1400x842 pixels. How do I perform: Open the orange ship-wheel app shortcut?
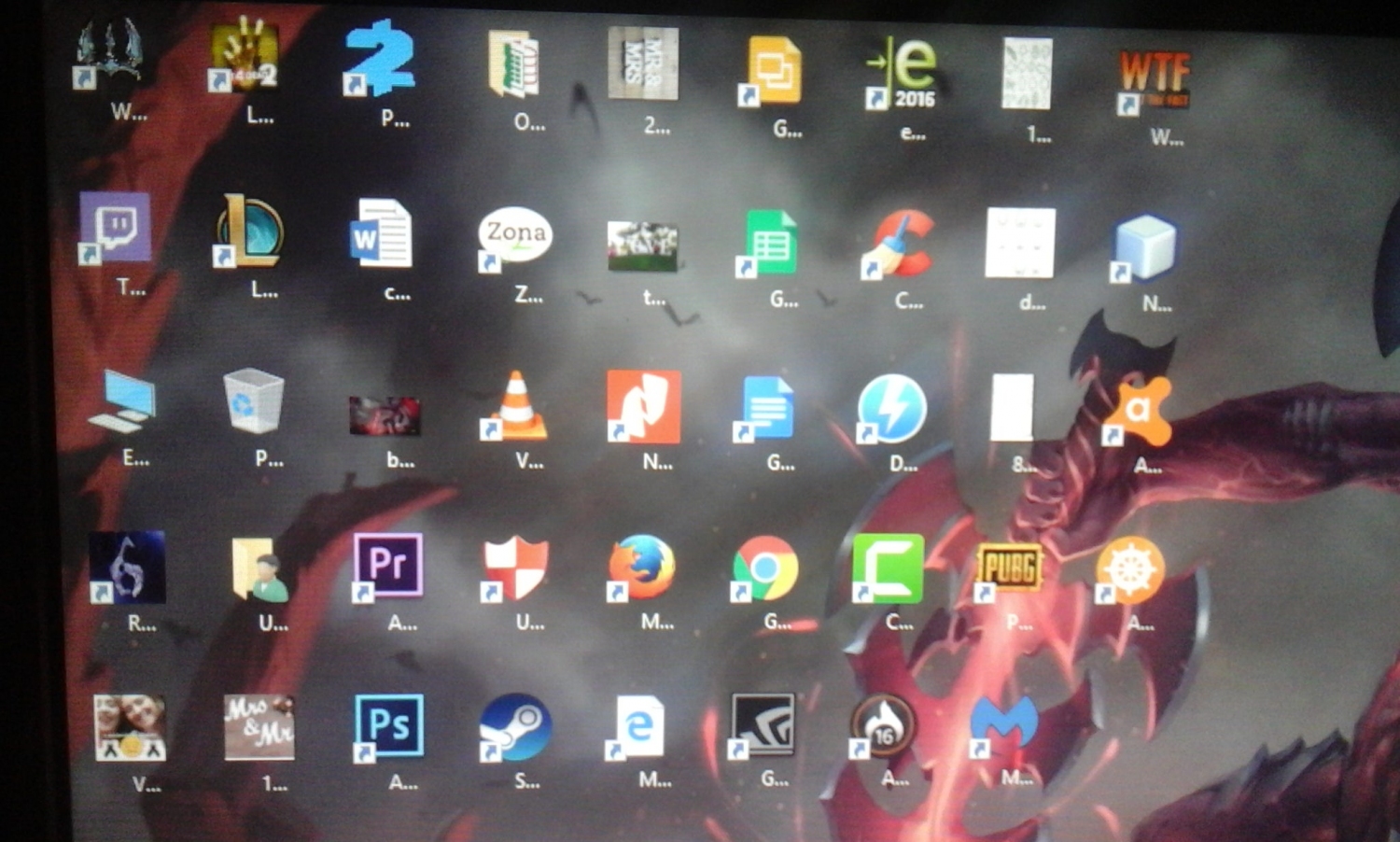[1129, 568]
